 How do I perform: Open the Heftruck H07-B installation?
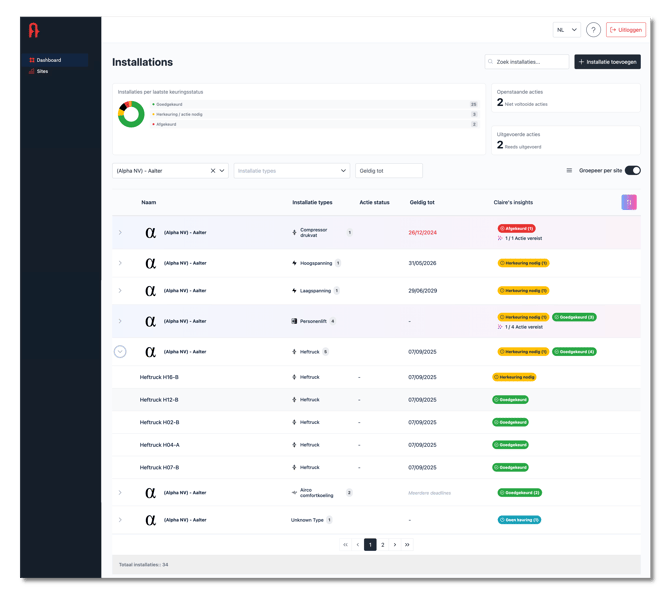point(159,468)
